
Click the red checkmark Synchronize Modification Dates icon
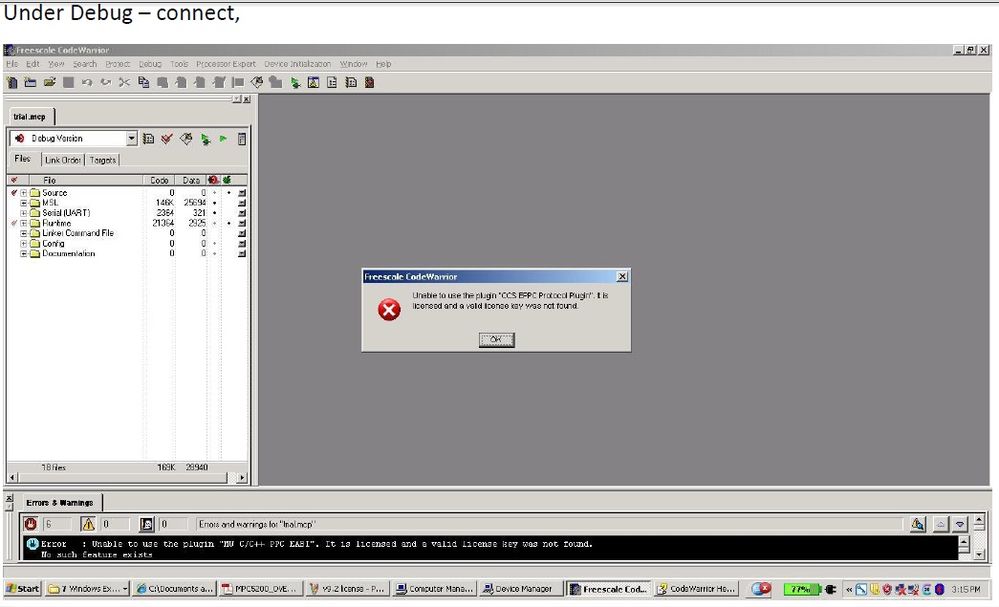[x=167, y=138]
